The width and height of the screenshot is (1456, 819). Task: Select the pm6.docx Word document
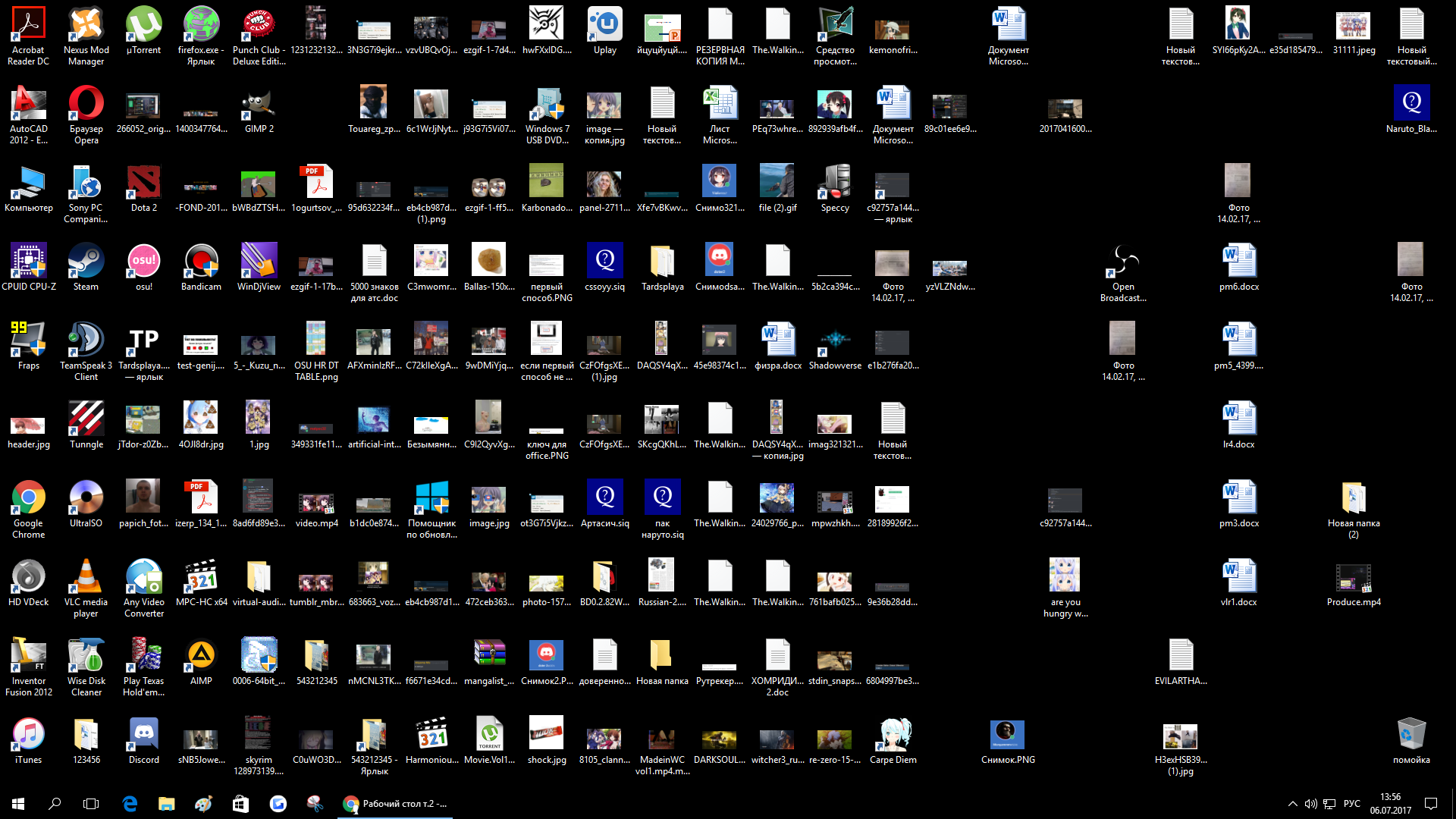1238,262
